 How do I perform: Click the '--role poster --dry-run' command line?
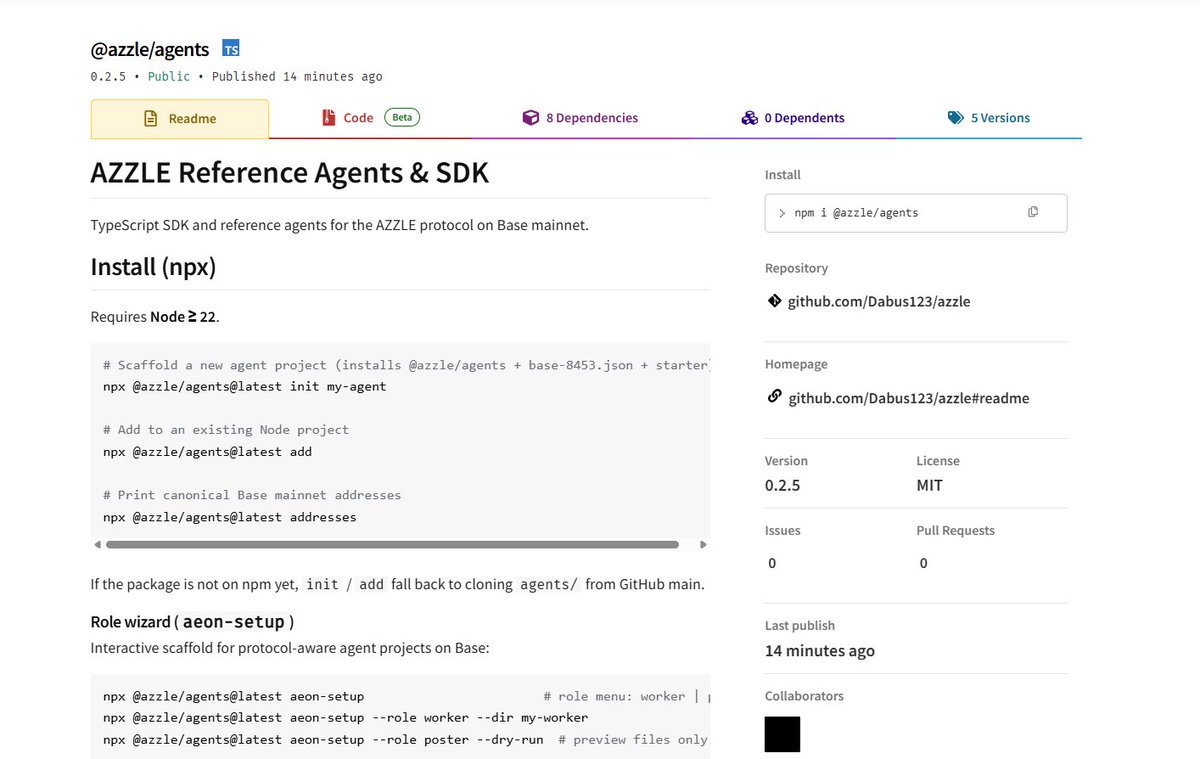coord(323,740)
